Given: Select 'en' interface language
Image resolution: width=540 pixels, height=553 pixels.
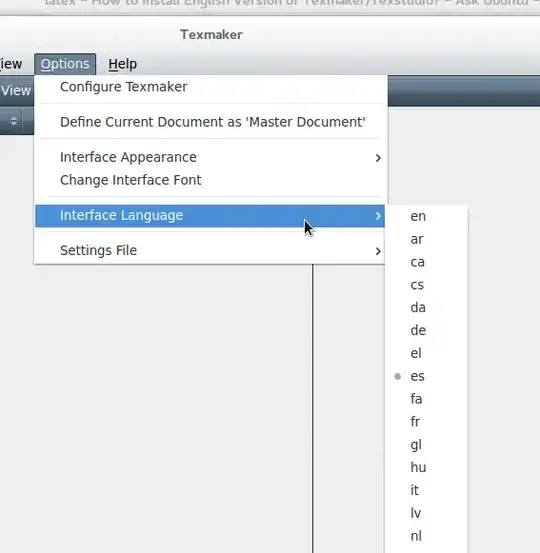Looking at the screenshot, I should [x=426, y=217].
